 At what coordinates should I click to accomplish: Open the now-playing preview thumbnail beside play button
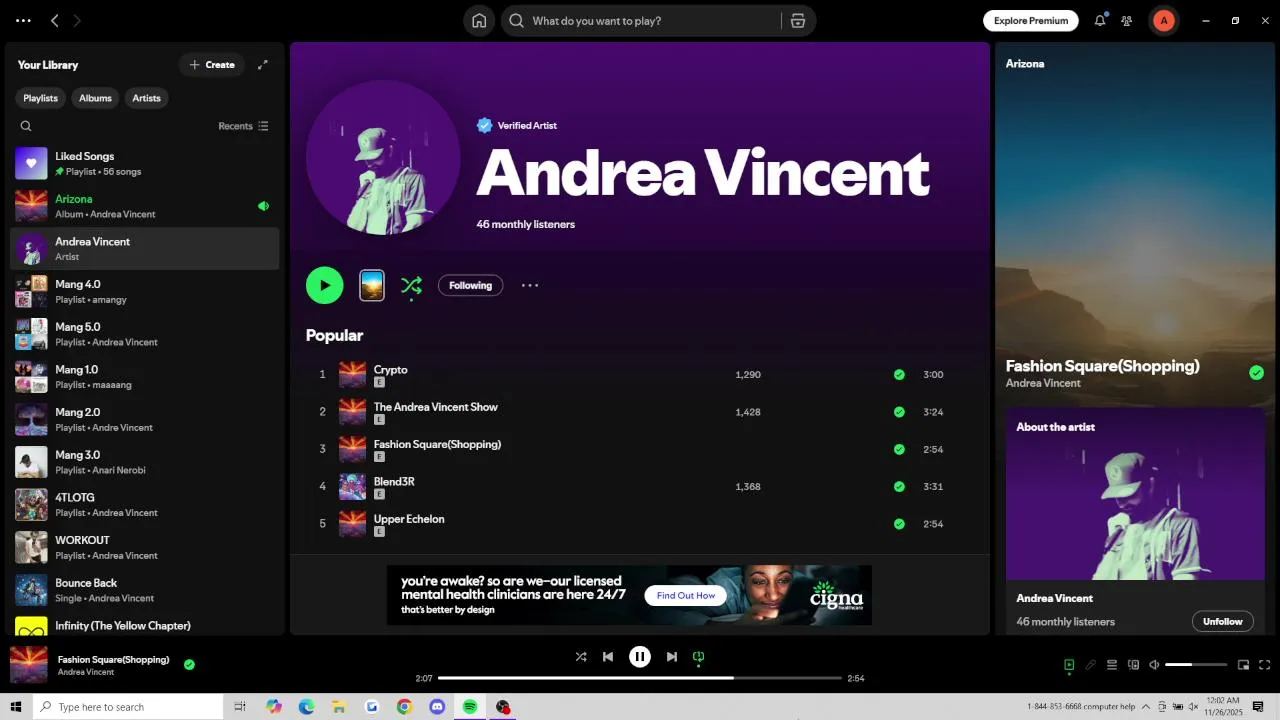point(372,285)
